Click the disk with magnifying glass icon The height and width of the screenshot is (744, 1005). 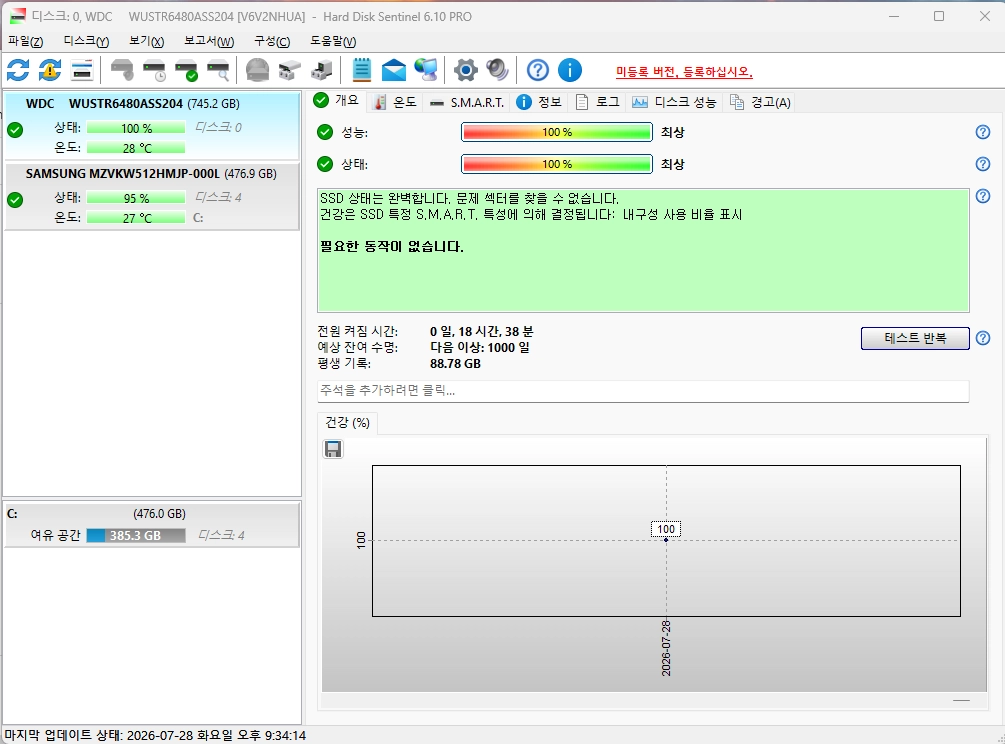coord(219,70)
